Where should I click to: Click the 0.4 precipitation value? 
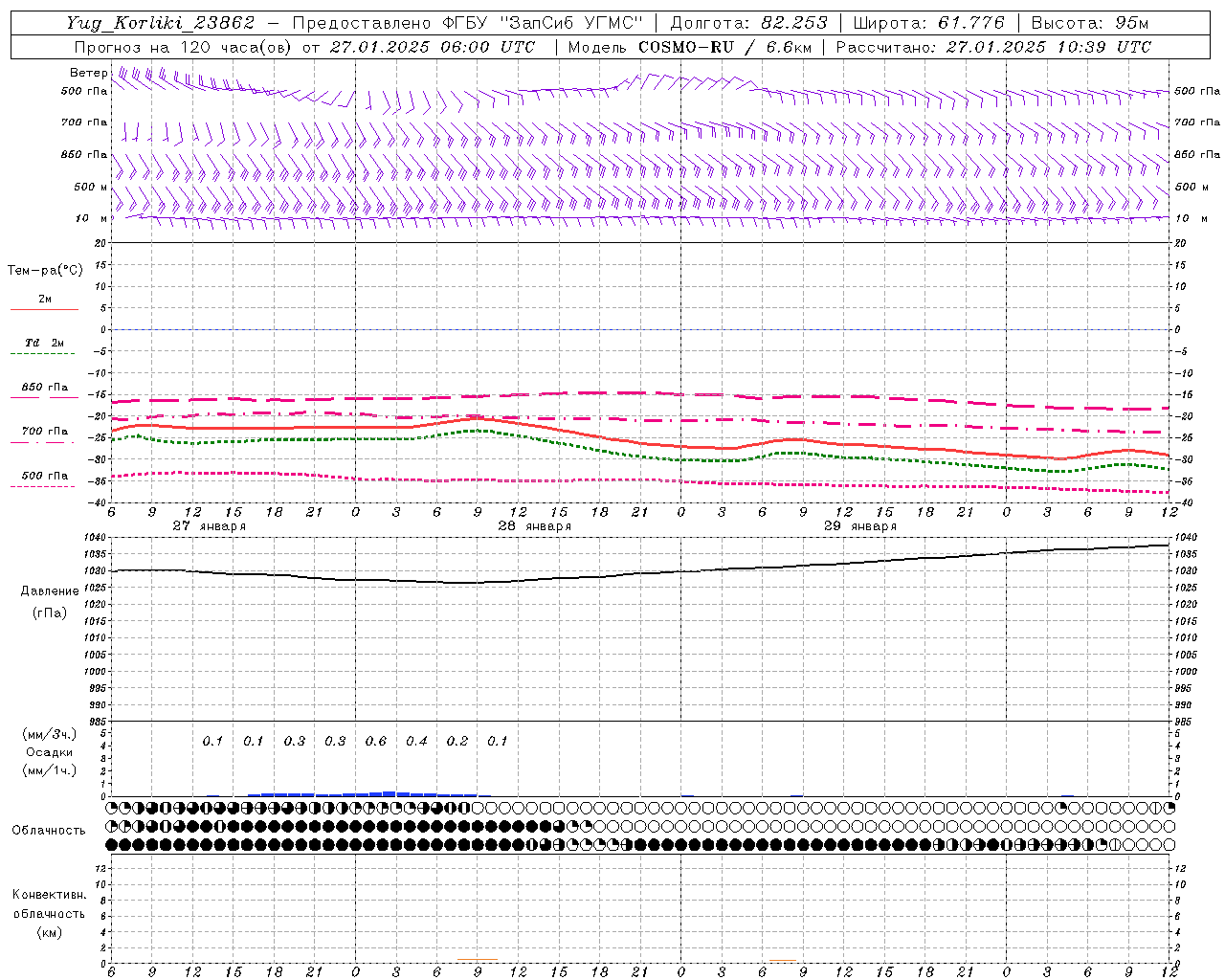click(x=416, y=741)
